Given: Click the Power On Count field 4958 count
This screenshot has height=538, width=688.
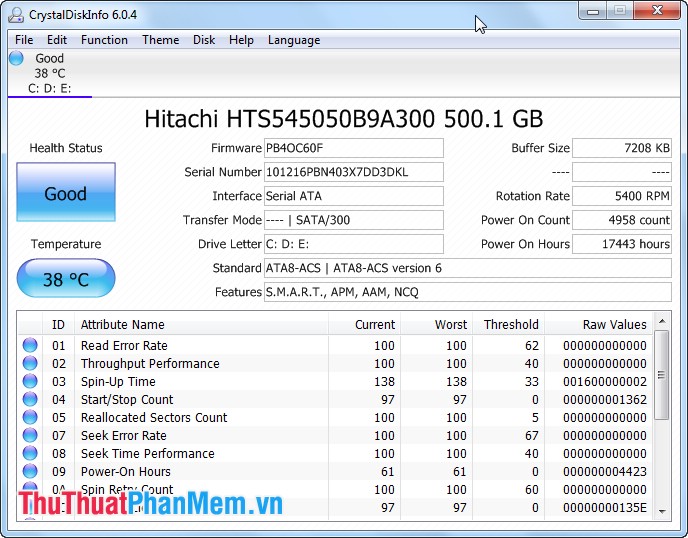Looking at the screenshot, I should [x=622, y=220].
